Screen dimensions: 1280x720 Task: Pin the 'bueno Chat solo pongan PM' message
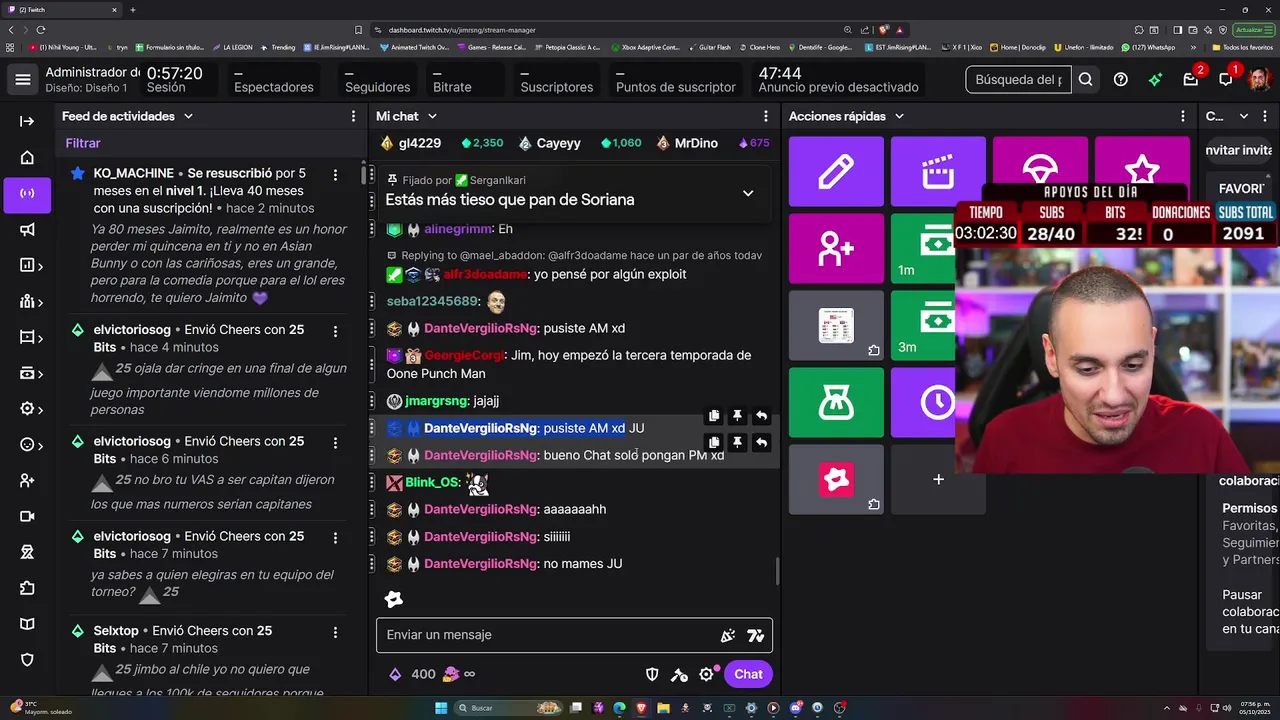coord(737,441)
